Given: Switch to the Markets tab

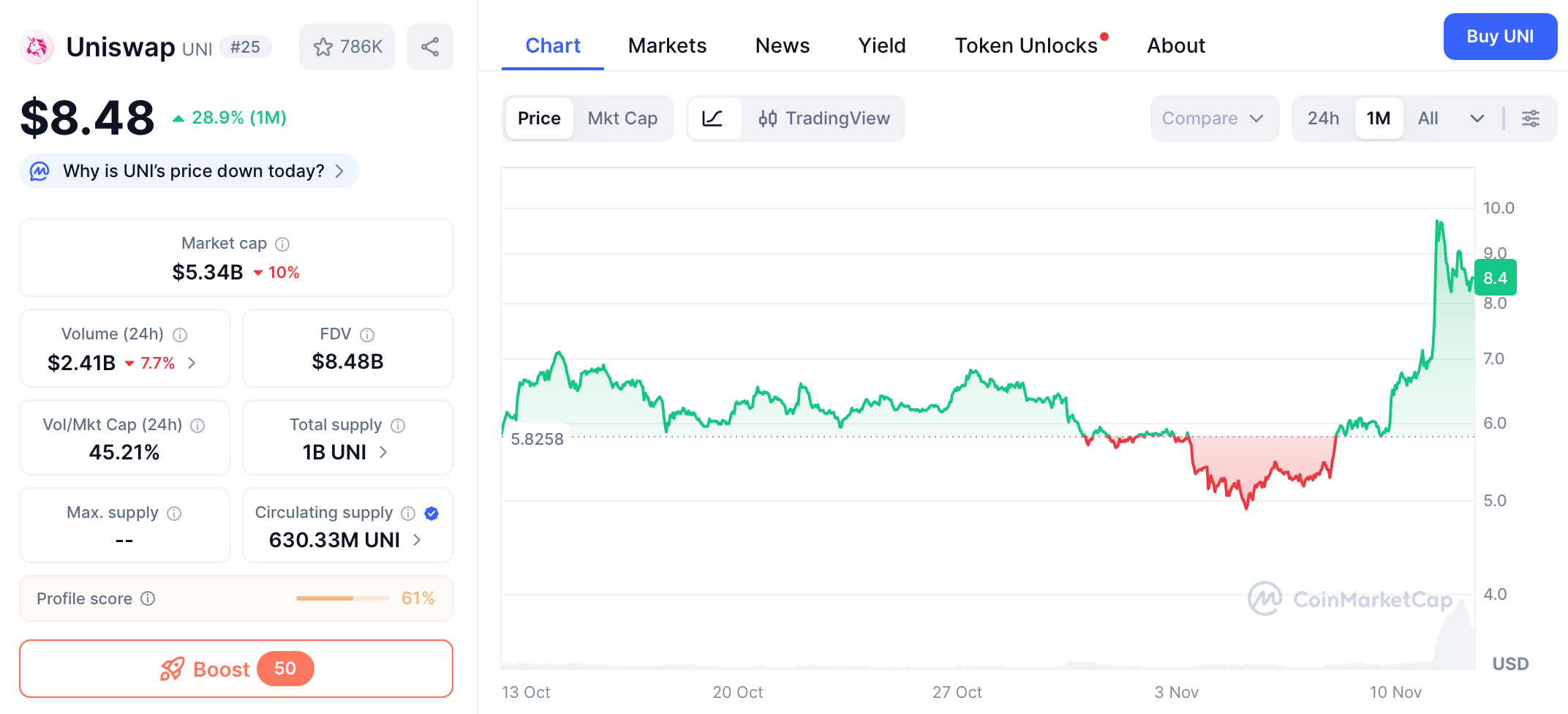Looking at the screenshot, I should [x=666, y=45].
